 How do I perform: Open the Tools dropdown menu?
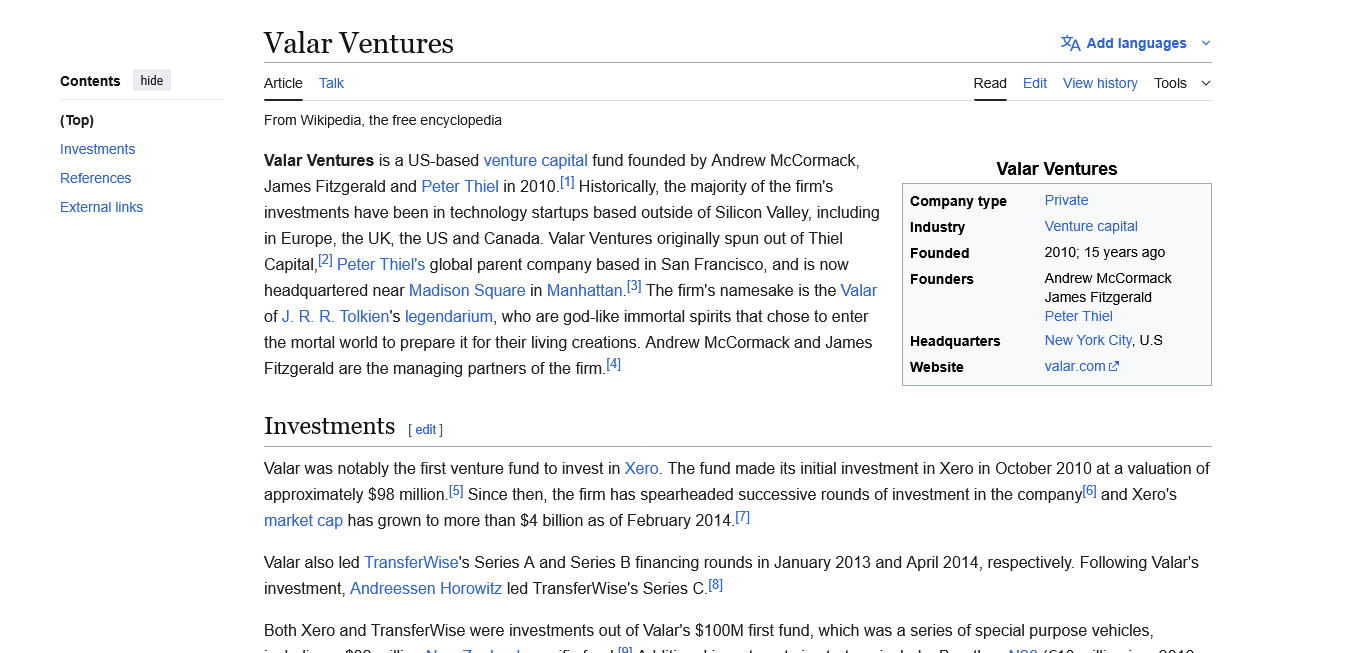[1182, 83]
